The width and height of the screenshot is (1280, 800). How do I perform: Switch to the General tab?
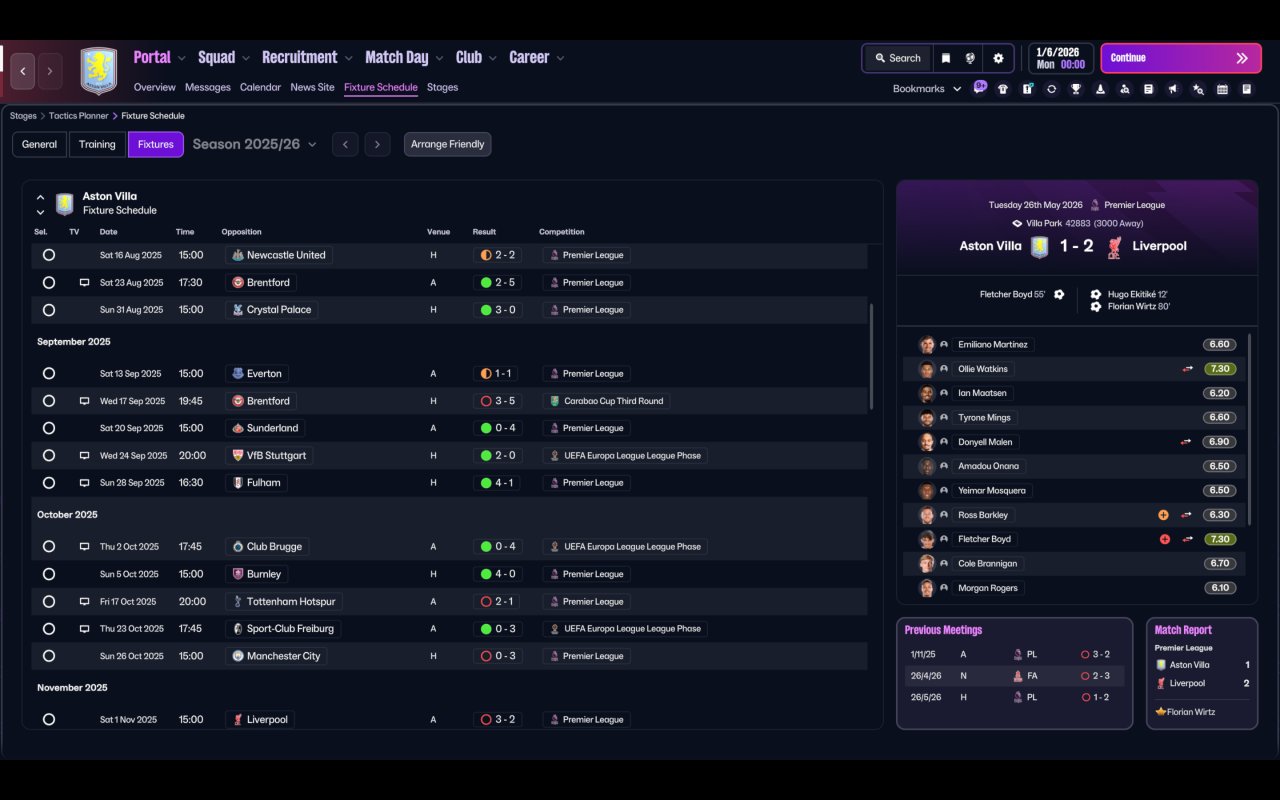coord(40,144)
